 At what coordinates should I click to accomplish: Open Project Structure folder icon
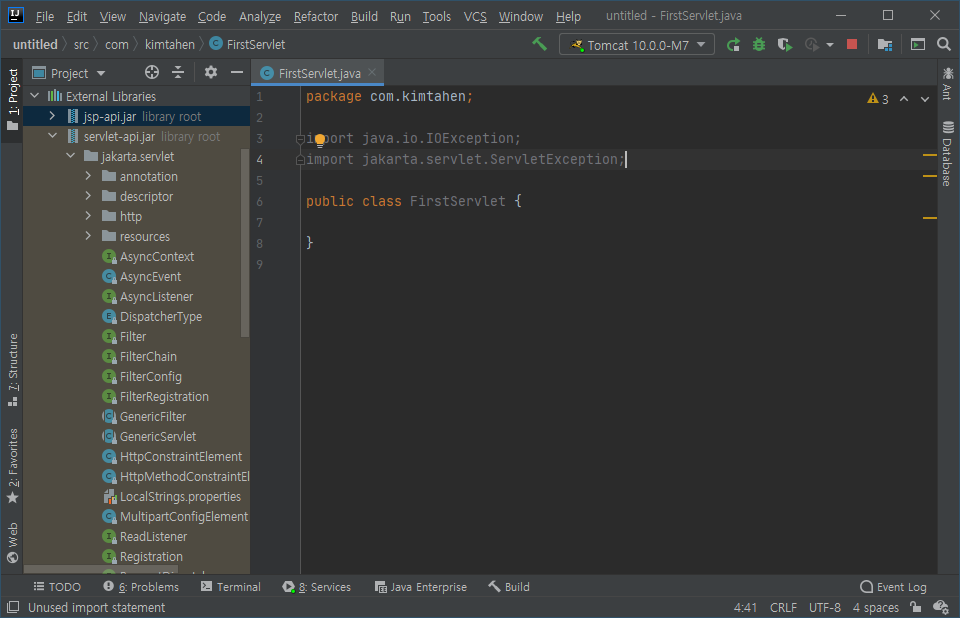[x=884, y=45]
